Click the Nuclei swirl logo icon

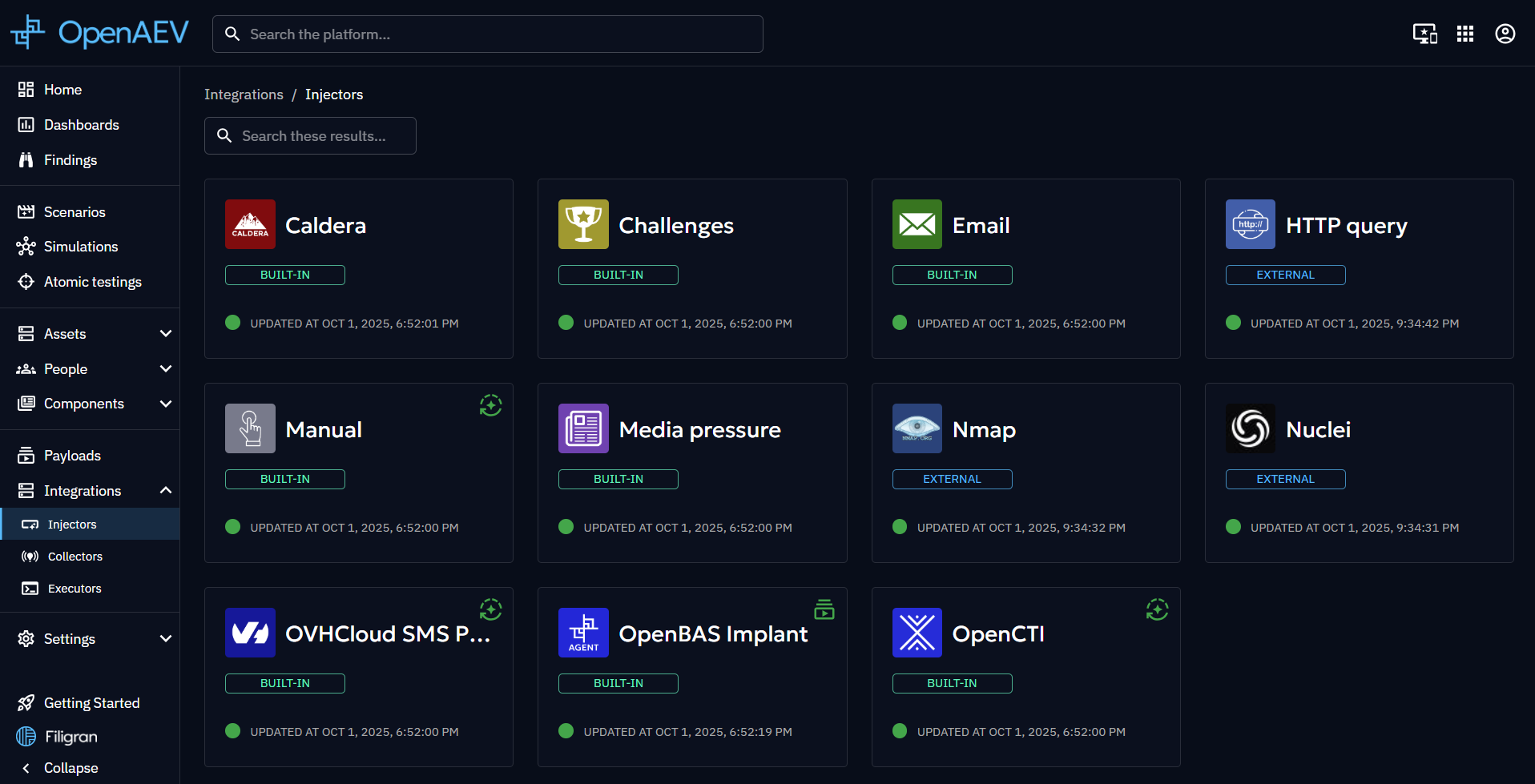point(1250,428)
